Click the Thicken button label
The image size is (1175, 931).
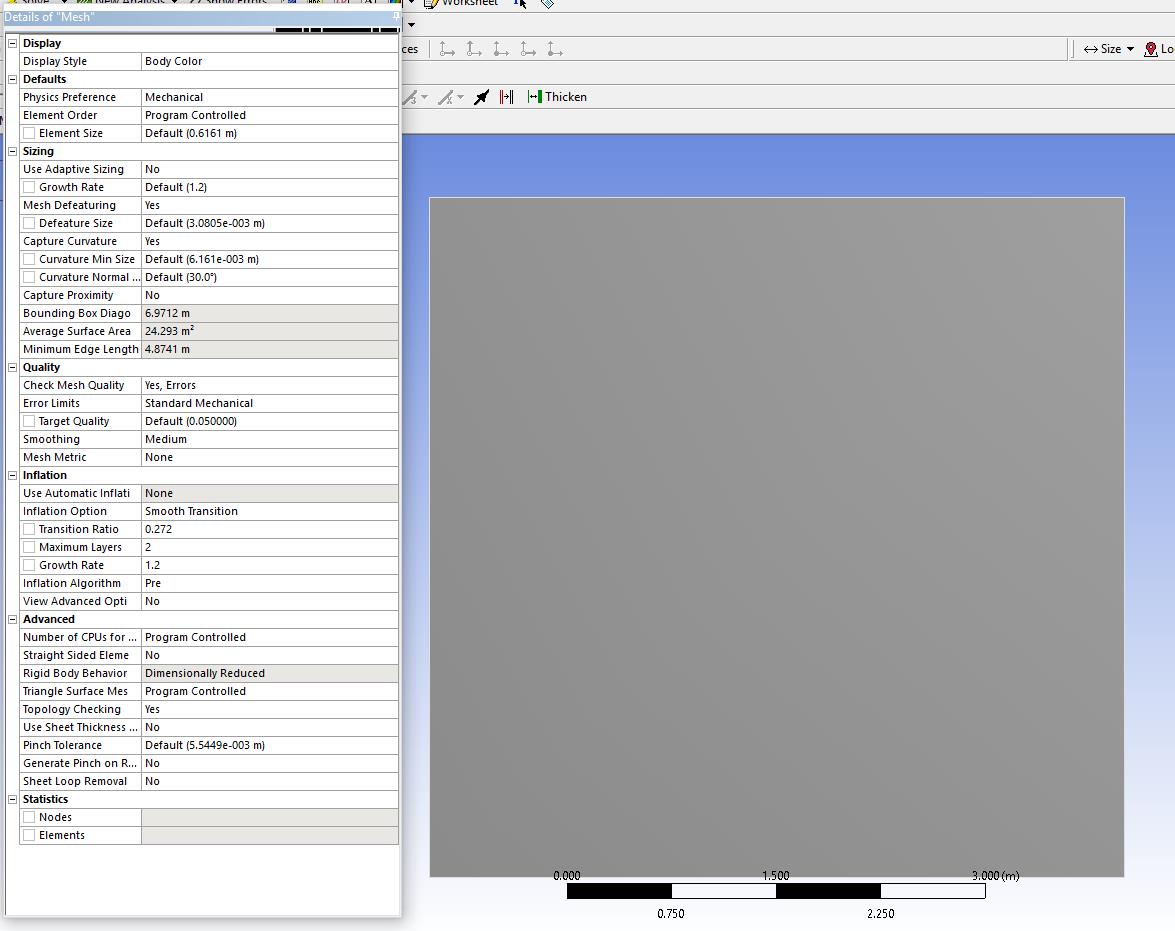[x=566, y=97]
